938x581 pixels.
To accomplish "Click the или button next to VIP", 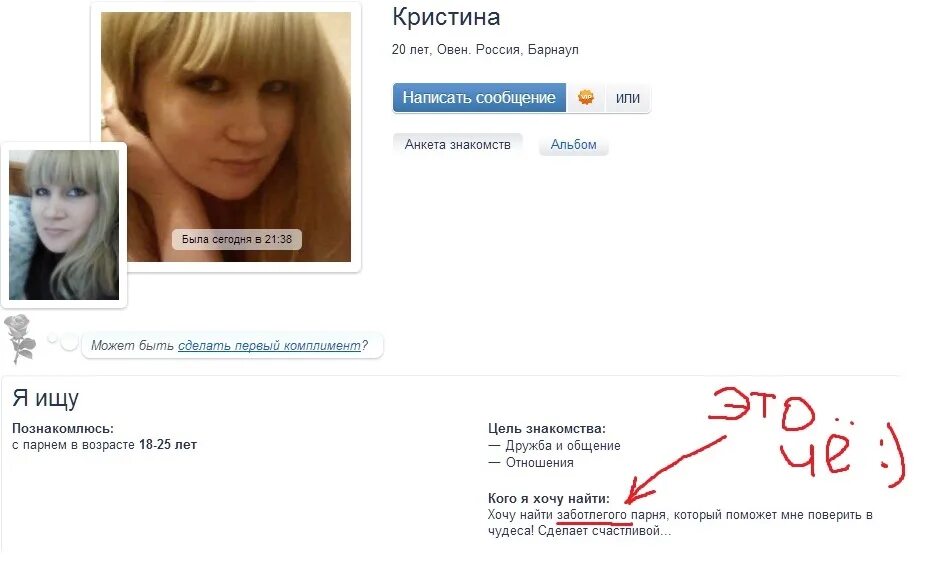I will pyautogui.click(x=628, y=98).
